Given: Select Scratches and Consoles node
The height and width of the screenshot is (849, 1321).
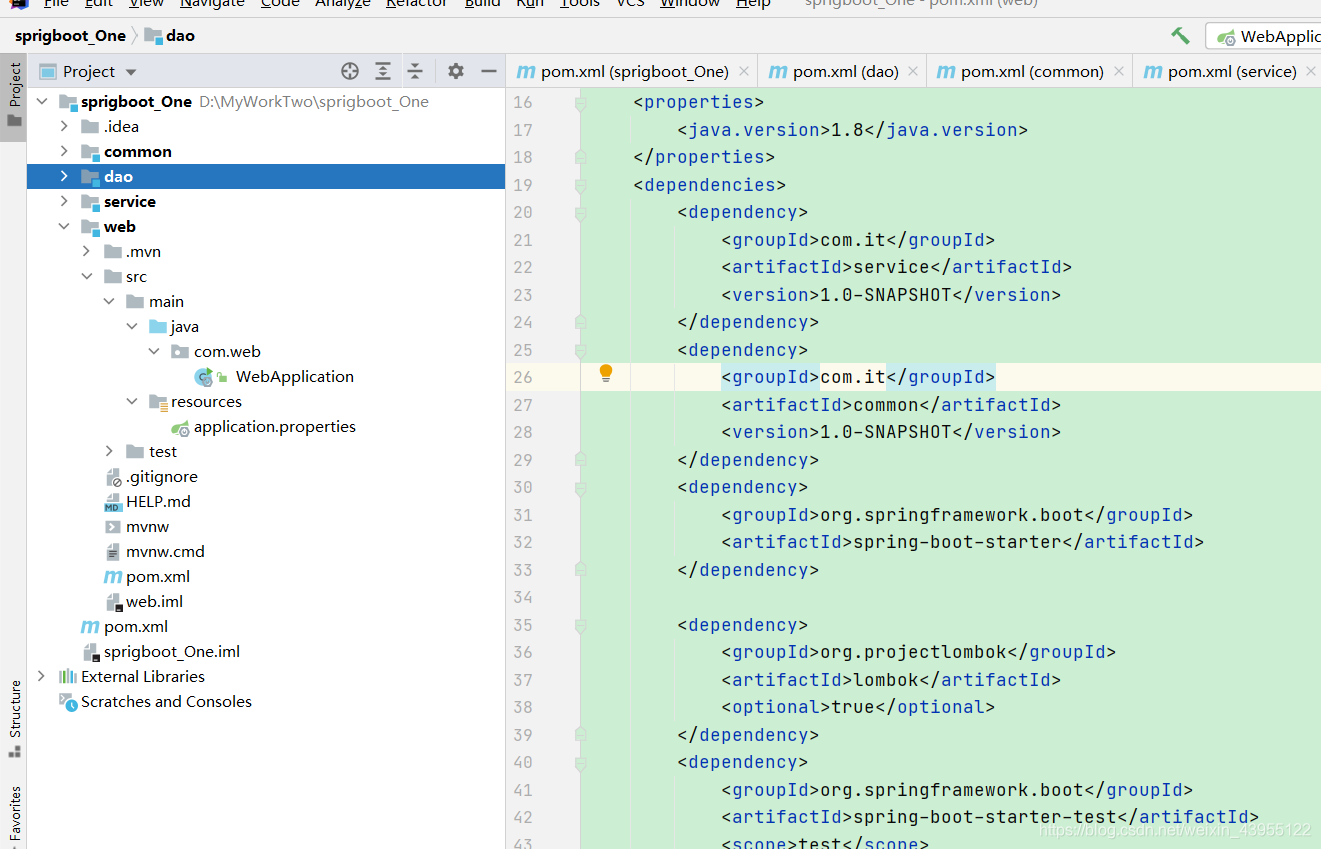Looking at the screenshot, I should tap(166, 701).
